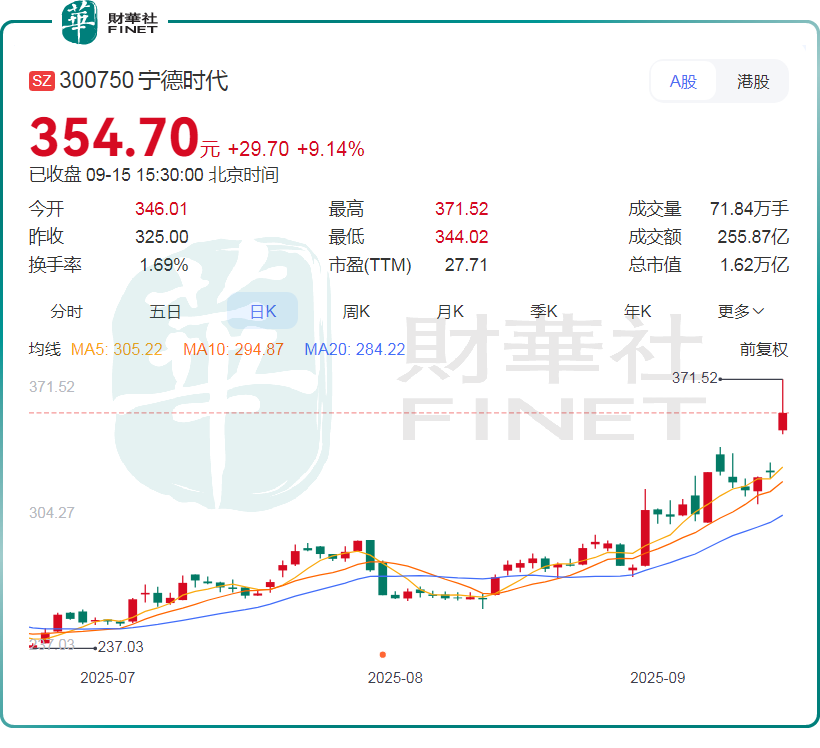Click the 昨收 value 325.00
This screenshot has width=820, height=748.
tap(162, 236)
